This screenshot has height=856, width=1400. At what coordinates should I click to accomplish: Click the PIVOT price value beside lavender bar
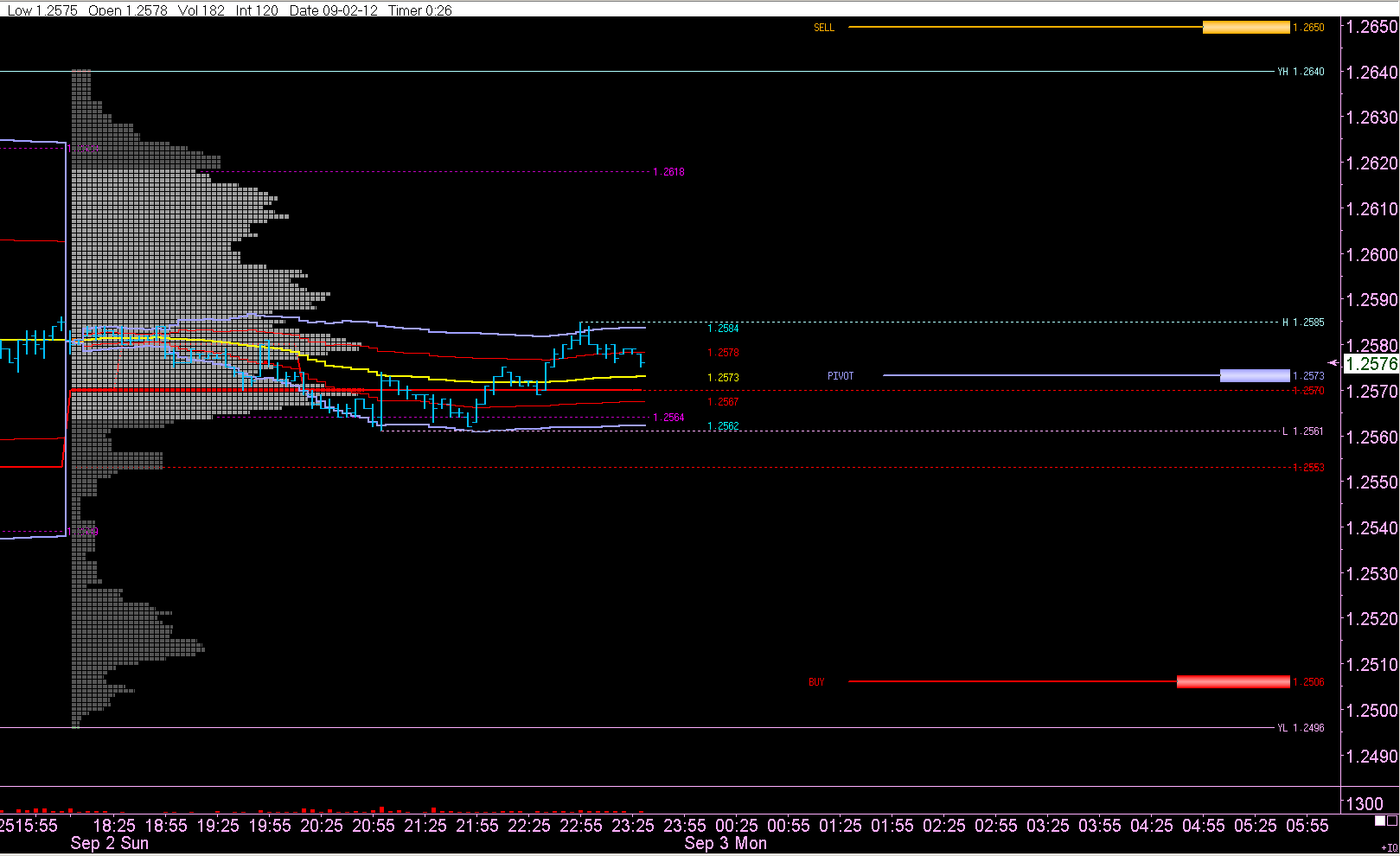pos(1308,376)
